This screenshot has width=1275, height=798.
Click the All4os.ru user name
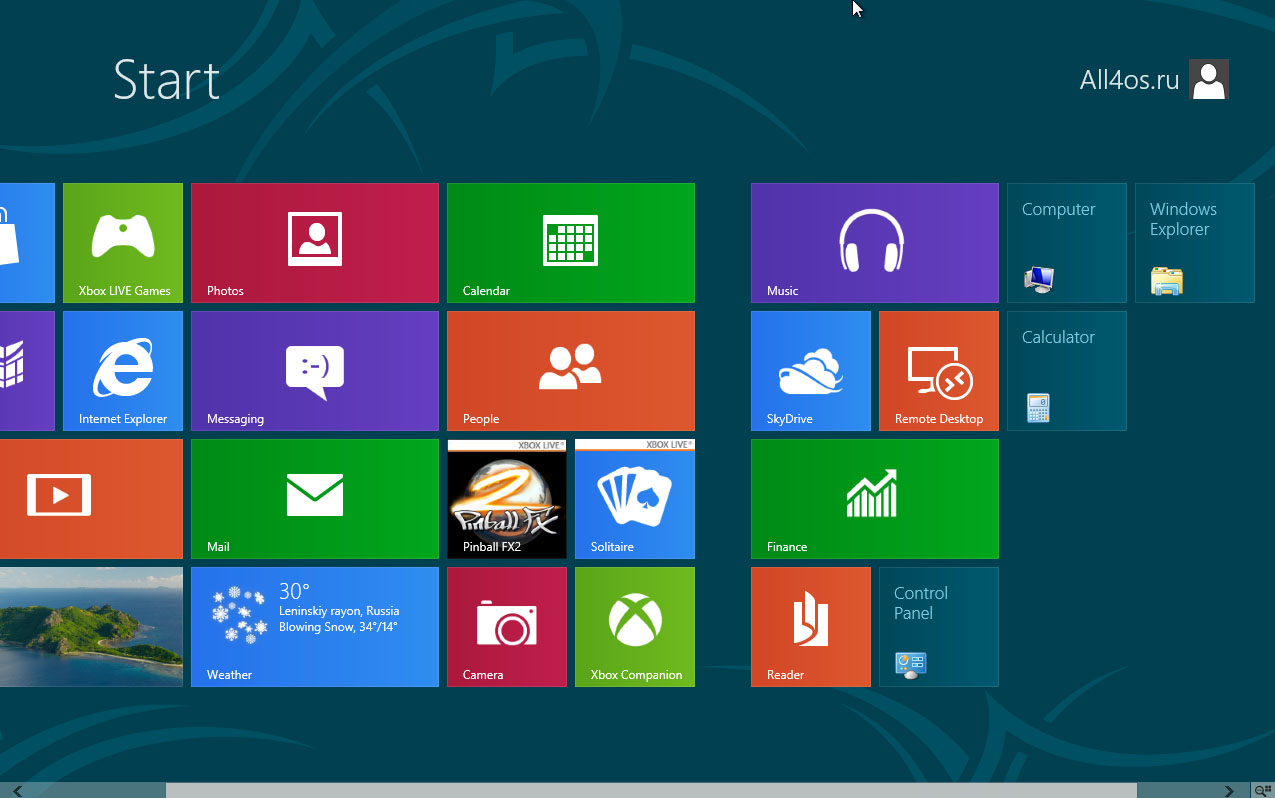point(1129,80)
